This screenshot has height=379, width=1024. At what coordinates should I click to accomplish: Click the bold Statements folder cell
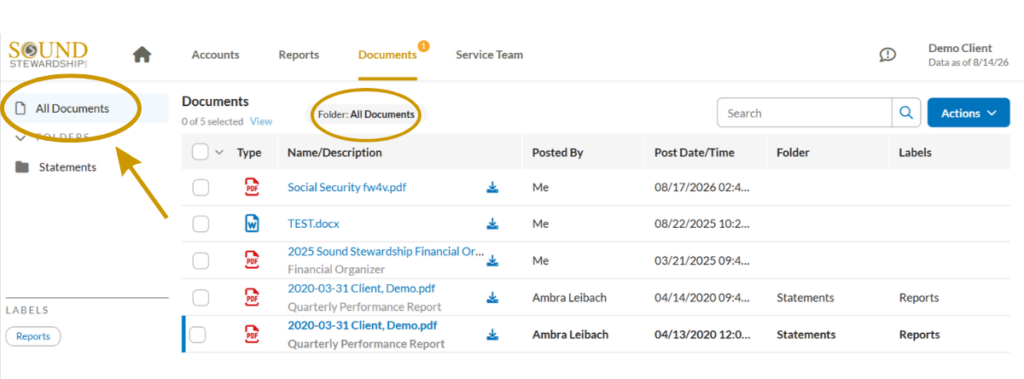(x=806, y=335)
